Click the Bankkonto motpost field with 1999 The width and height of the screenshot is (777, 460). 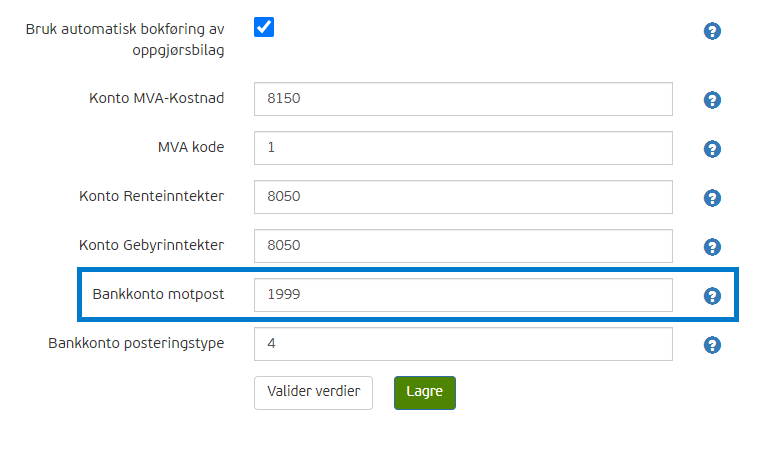point(463,295)
